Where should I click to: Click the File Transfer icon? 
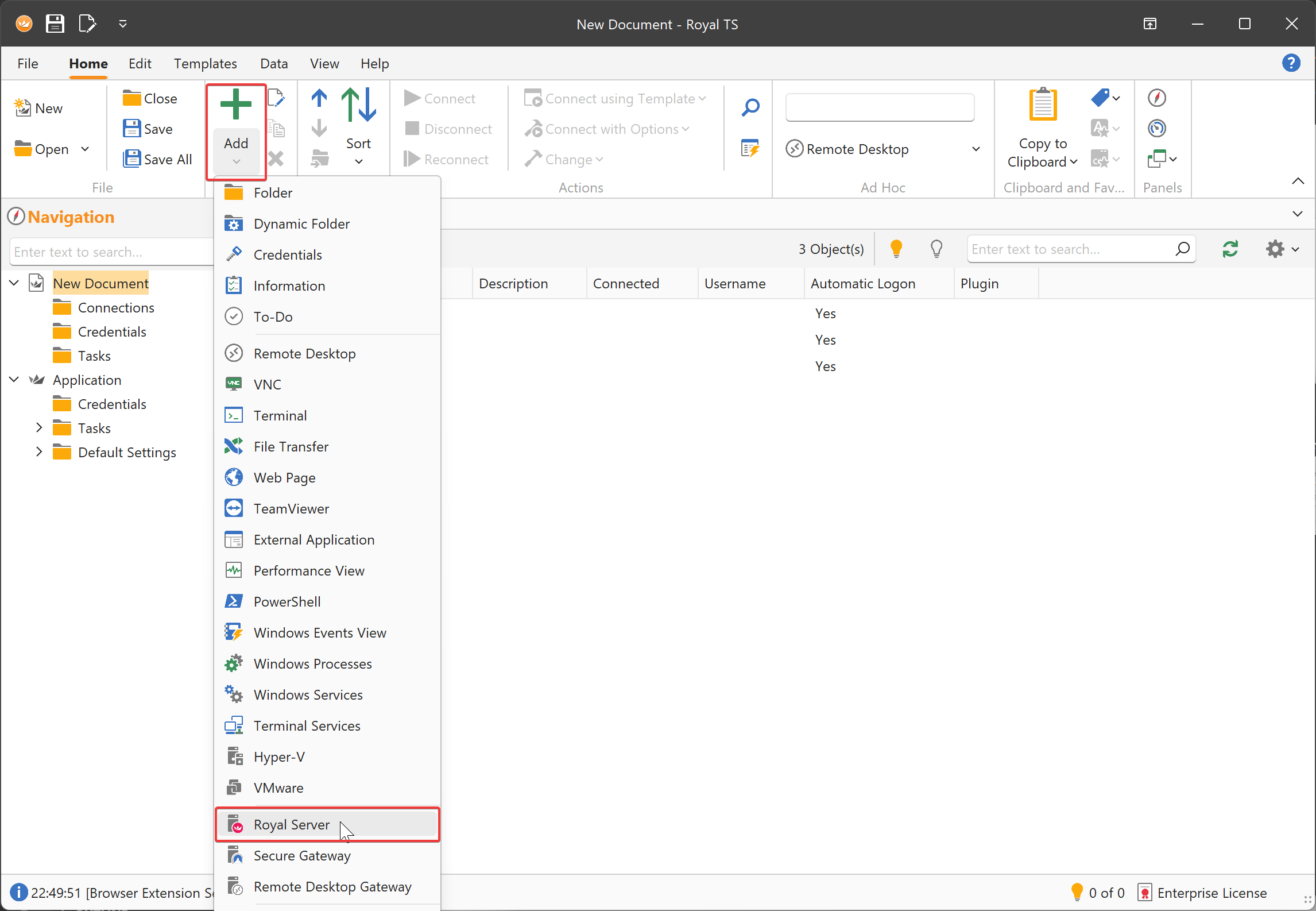coord(234,446)
